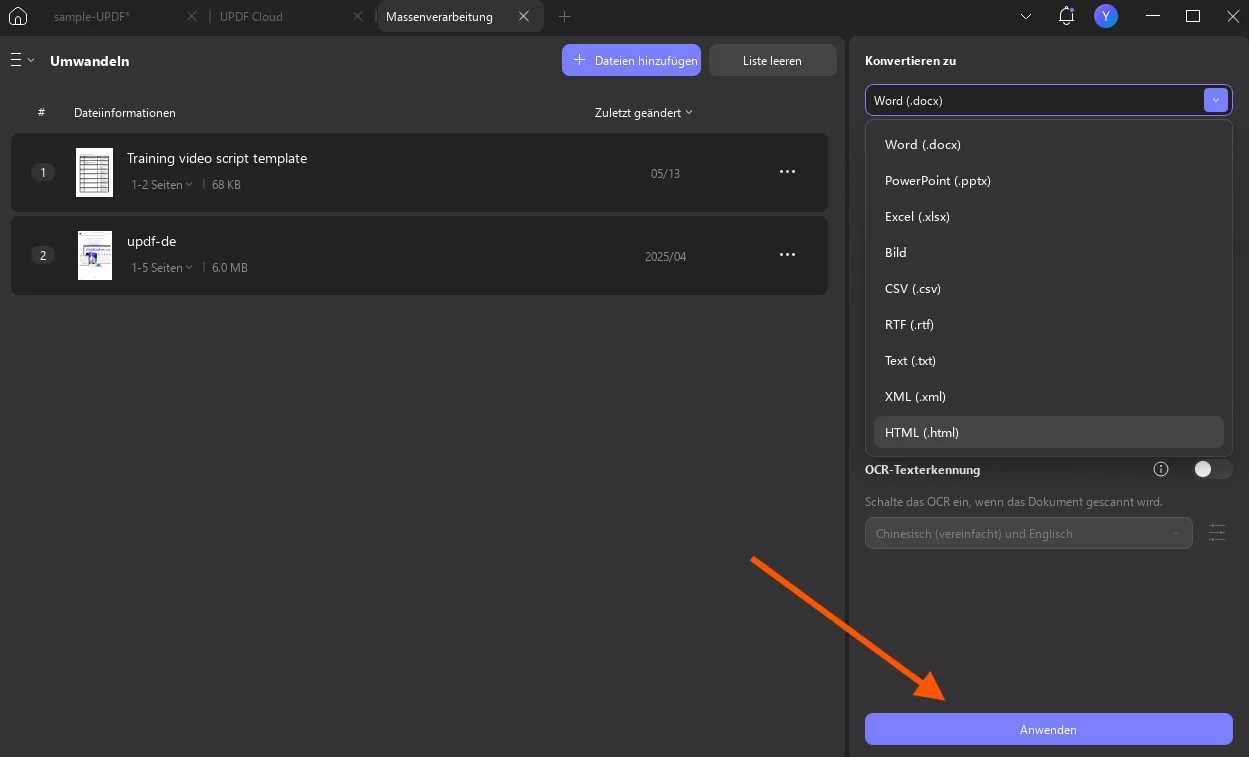
Task: Open the notifications bell
Action: pos(1066,16)
